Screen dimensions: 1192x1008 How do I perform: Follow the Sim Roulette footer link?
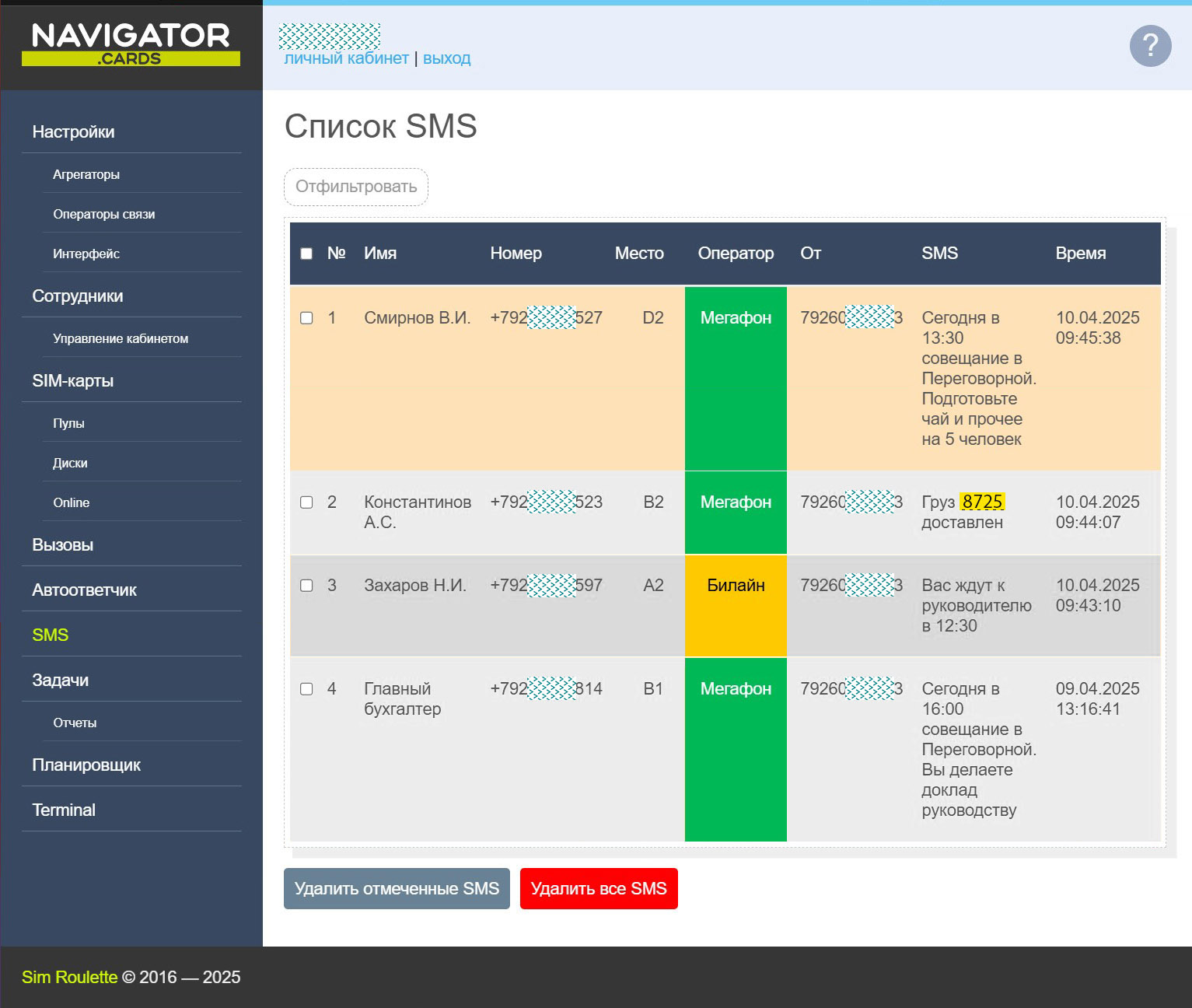[69, 978]
